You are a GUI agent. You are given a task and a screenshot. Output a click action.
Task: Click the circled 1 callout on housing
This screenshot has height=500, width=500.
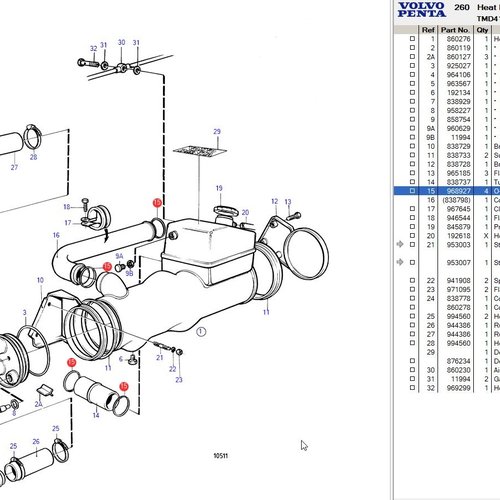(201, 332)
